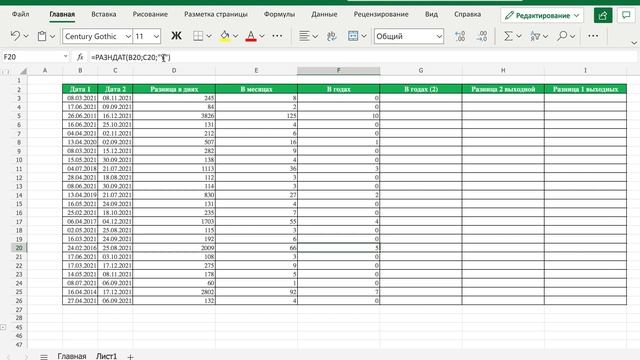Click into the formula bar РАЗНДАТ formula
This screenshot has height=360, width=640.
point(131,58)
